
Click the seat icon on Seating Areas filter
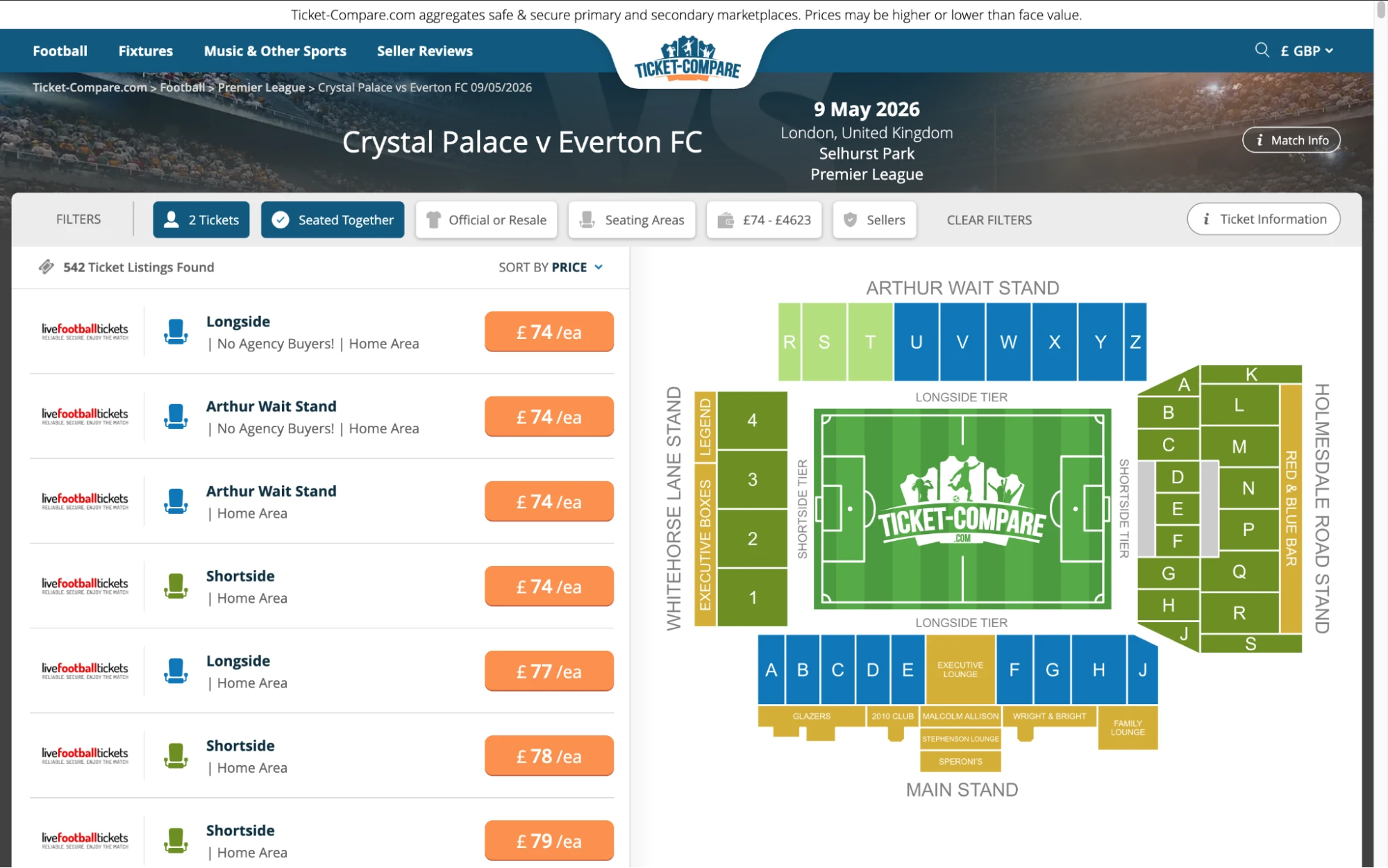click(x=587, y=219)
